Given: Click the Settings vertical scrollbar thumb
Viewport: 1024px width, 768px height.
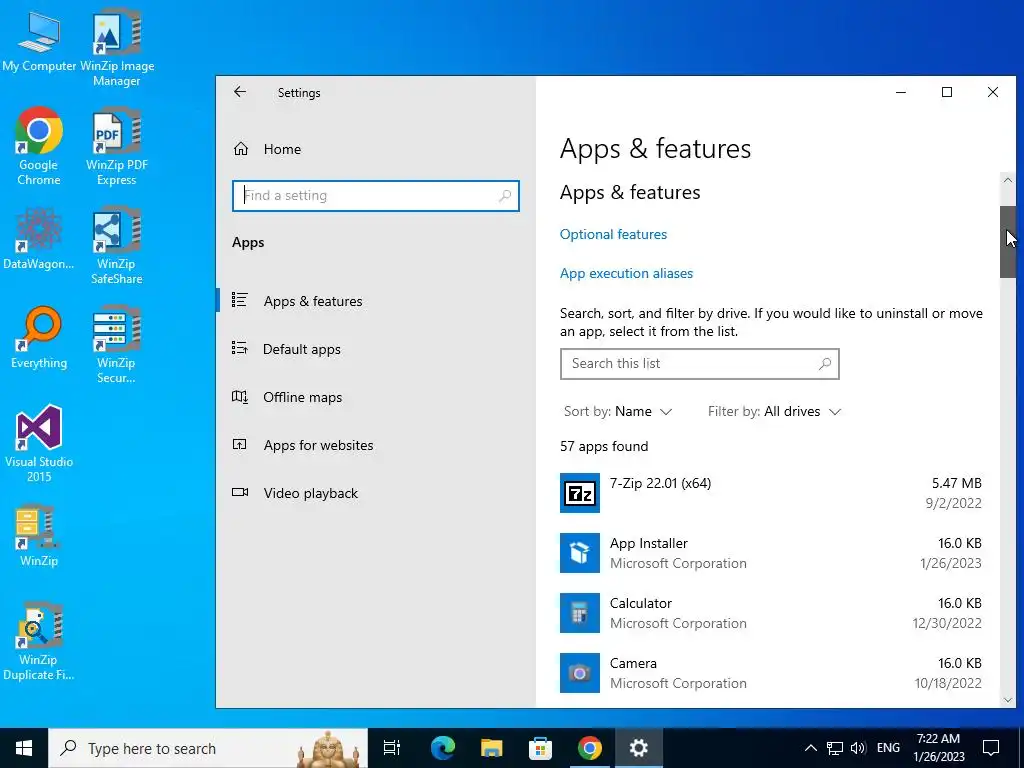Looking at the screenshot, I should [x=1008, y=242].
